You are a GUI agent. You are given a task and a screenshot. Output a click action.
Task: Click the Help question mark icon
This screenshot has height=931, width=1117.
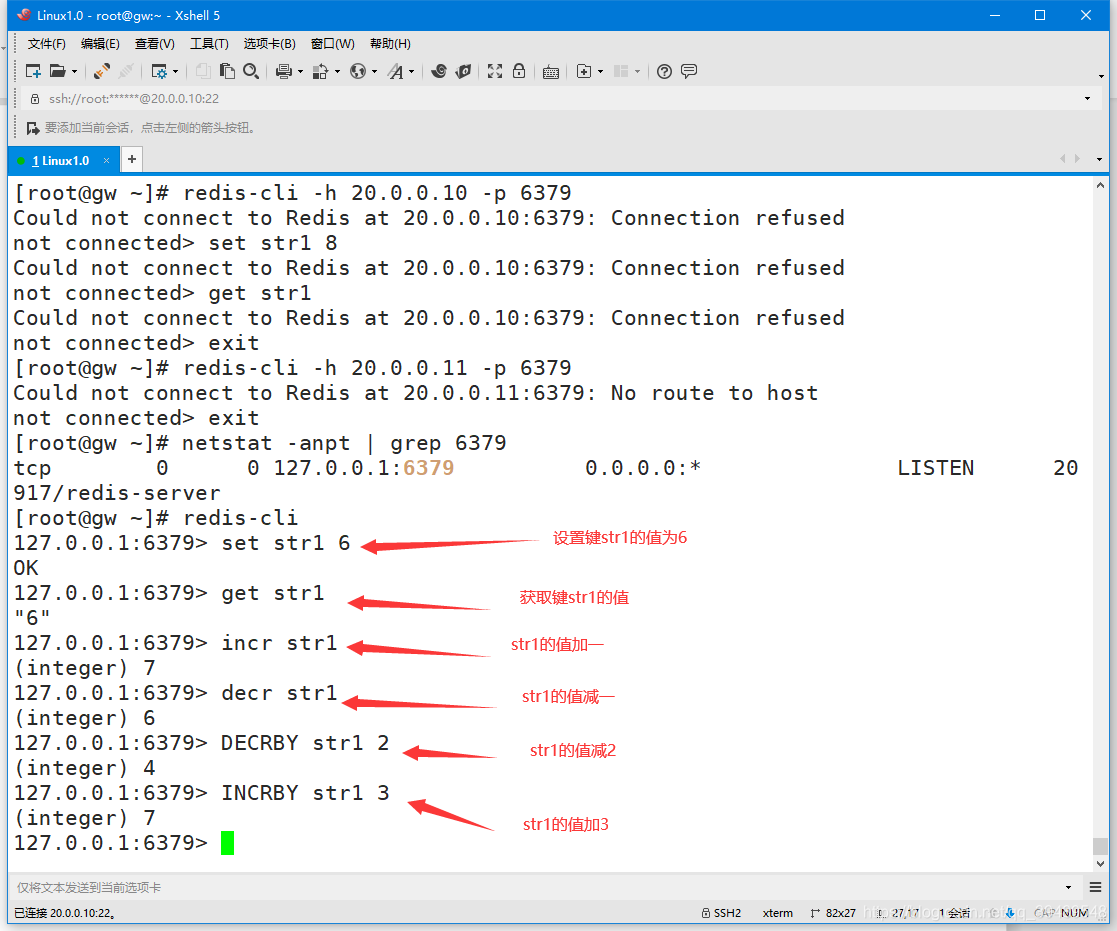point(664,71)
